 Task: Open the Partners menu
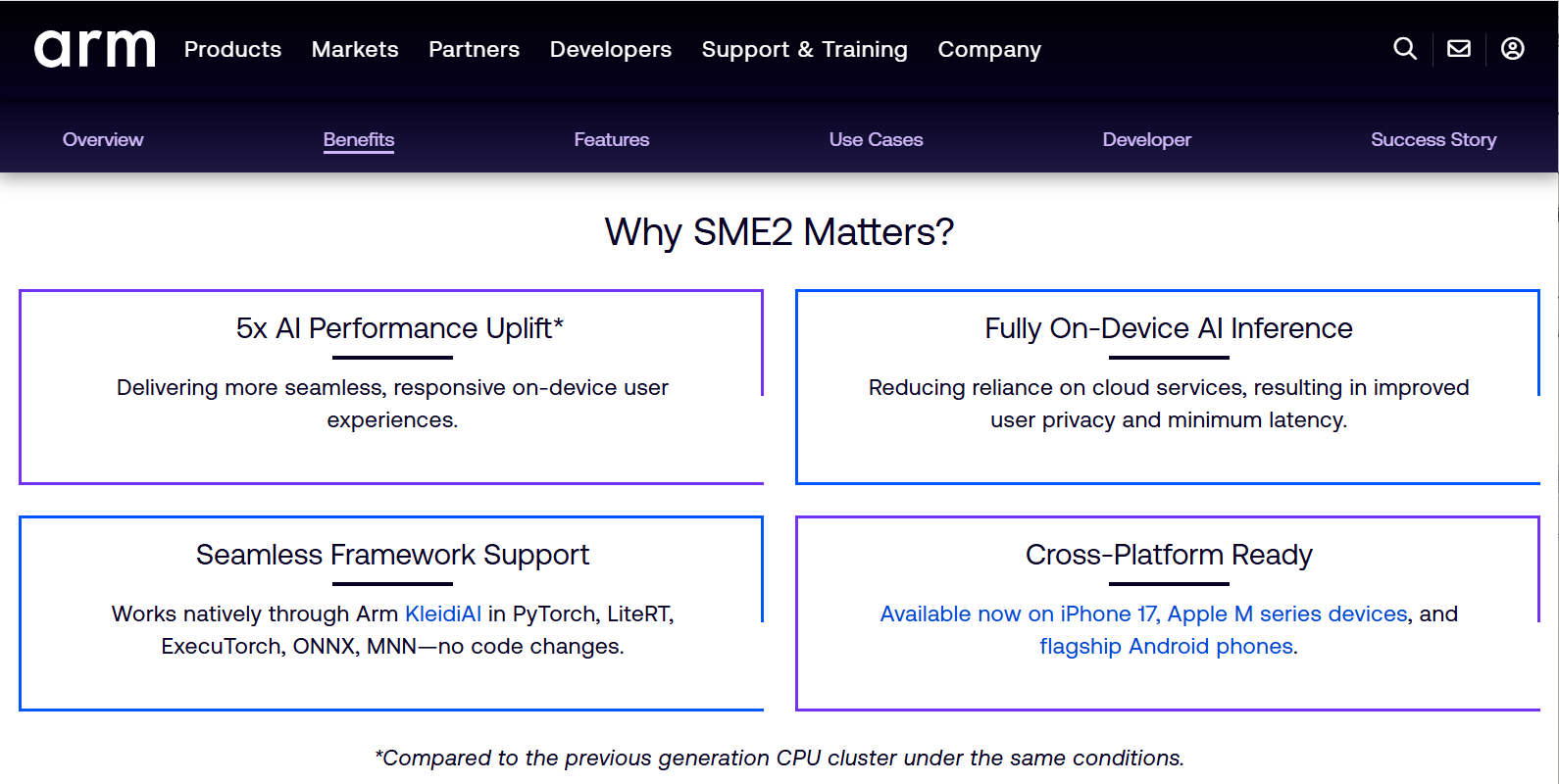tap(475, 49)
